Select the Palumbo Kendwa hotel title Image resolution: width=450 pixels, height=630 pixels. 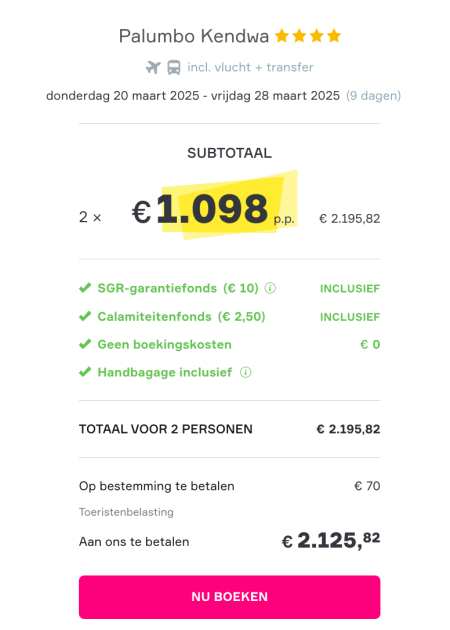194,36
